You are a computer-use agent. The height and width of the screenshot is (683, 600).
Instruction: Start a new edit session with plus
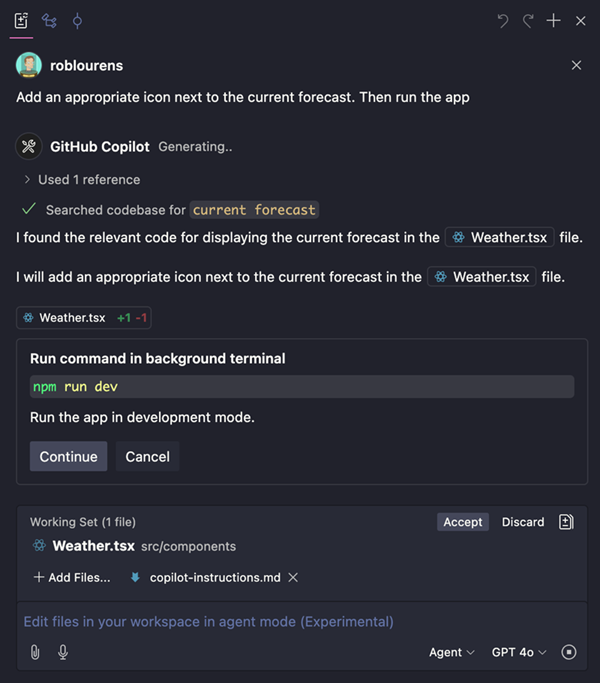click(554, 21)
